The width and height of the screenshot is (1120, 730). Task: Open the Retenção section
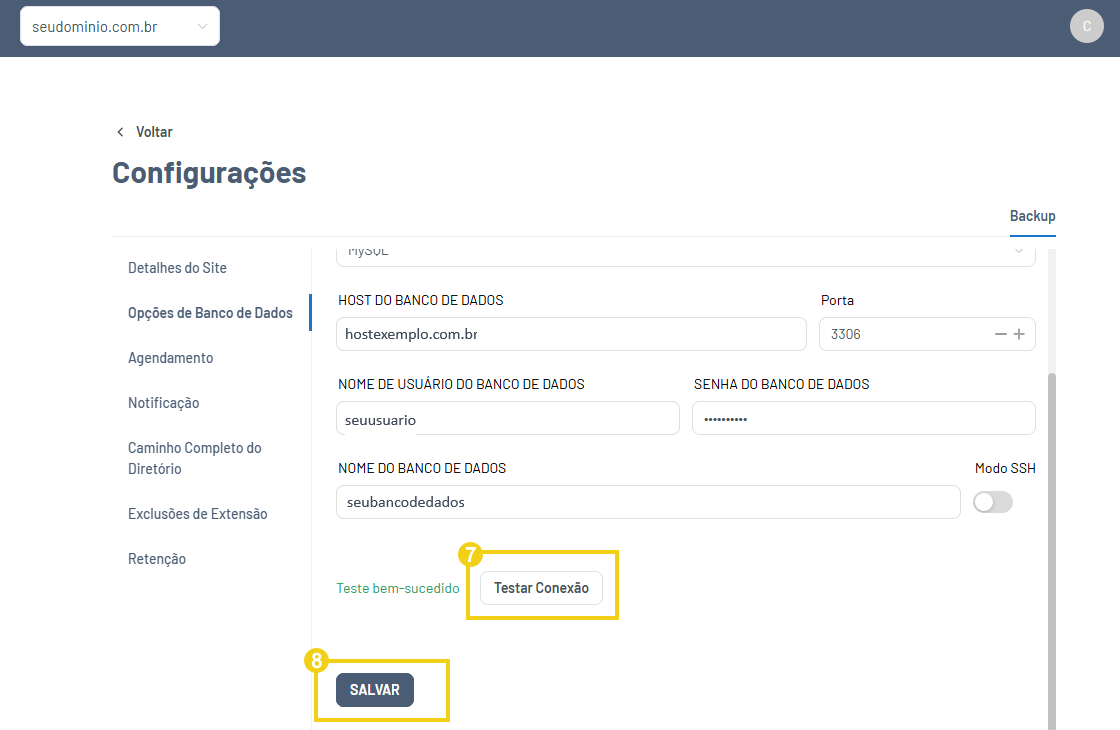point(157,559)
